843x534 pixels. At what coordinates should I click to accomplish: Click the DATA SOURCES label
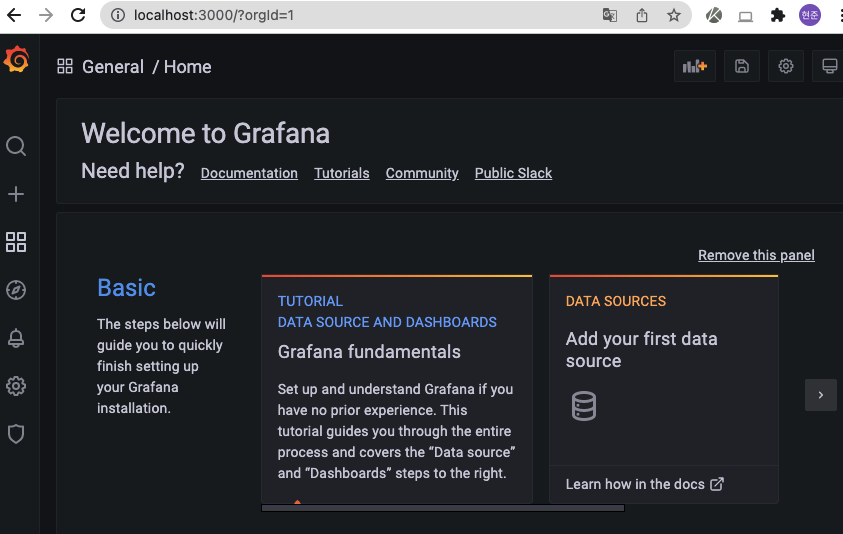616,301
